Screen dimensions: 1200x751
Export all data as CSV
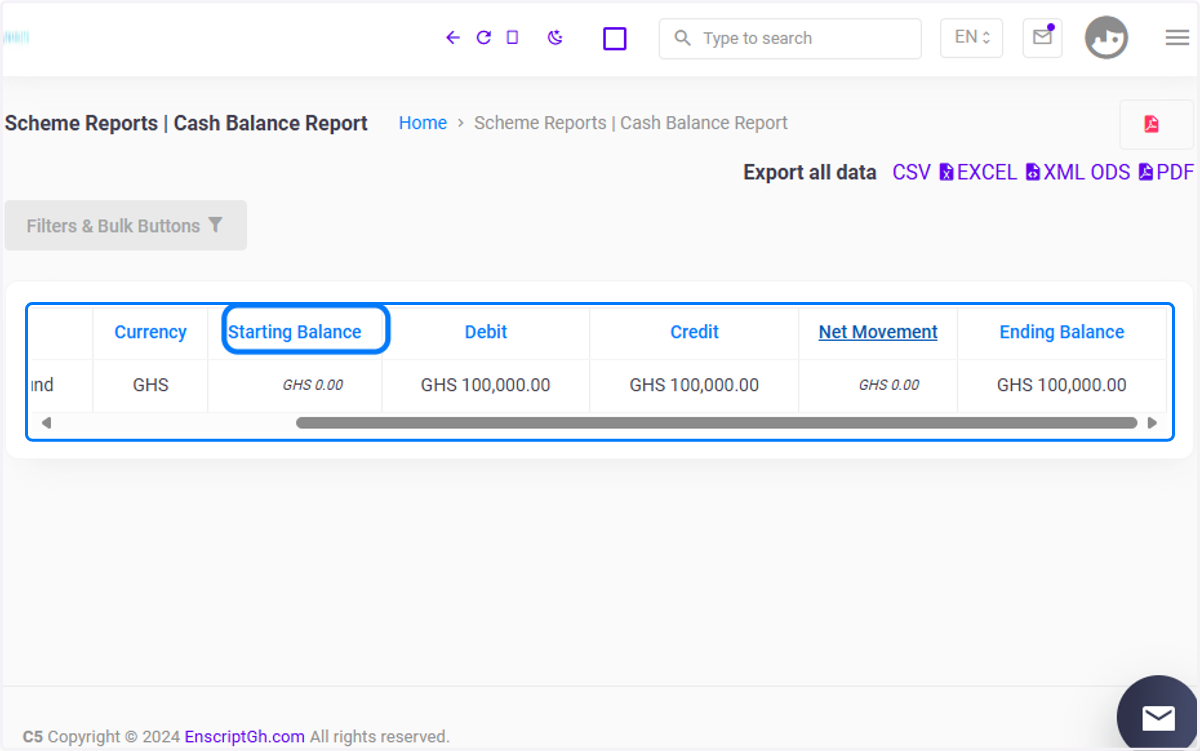912,172
